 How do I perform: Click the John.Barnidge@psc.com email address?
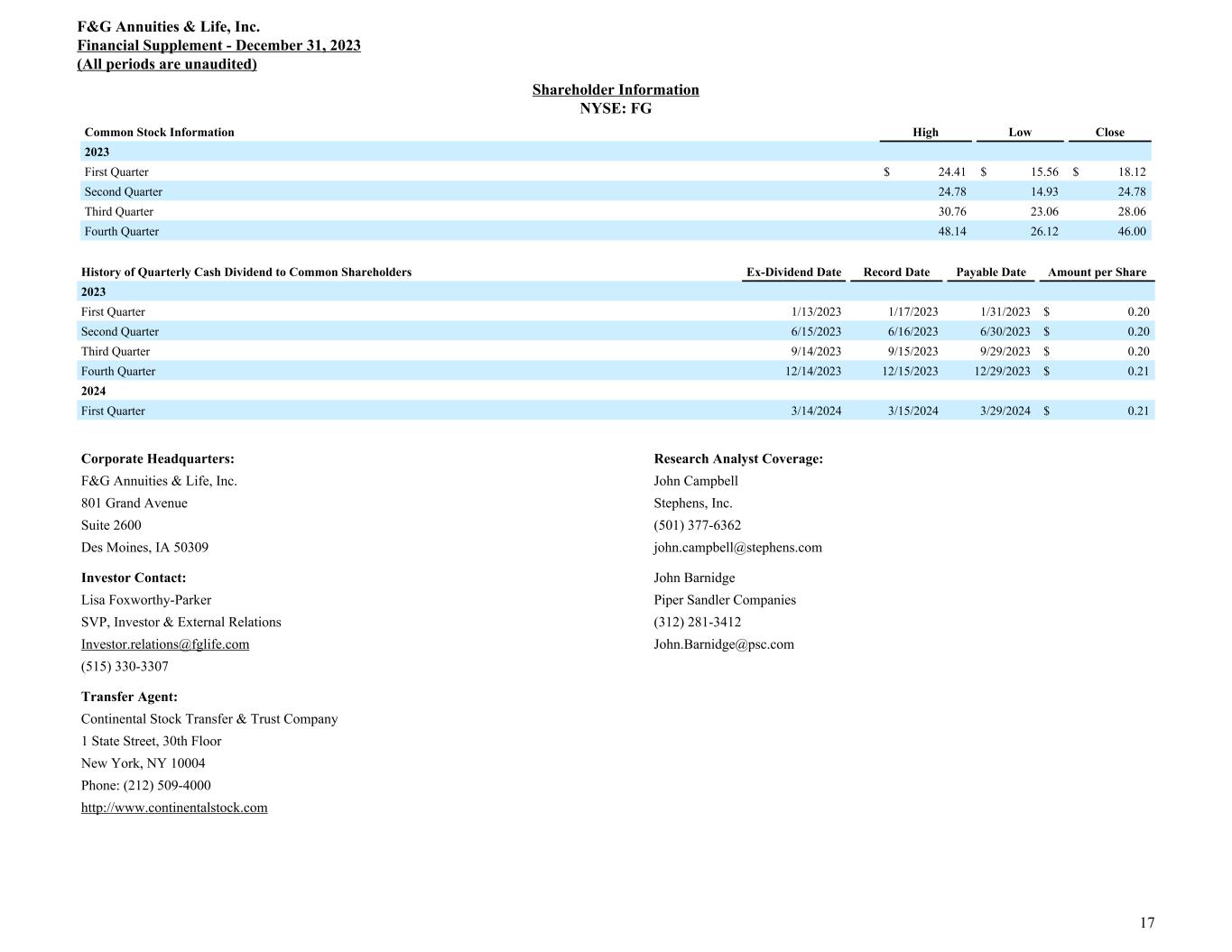click(724, 644)
